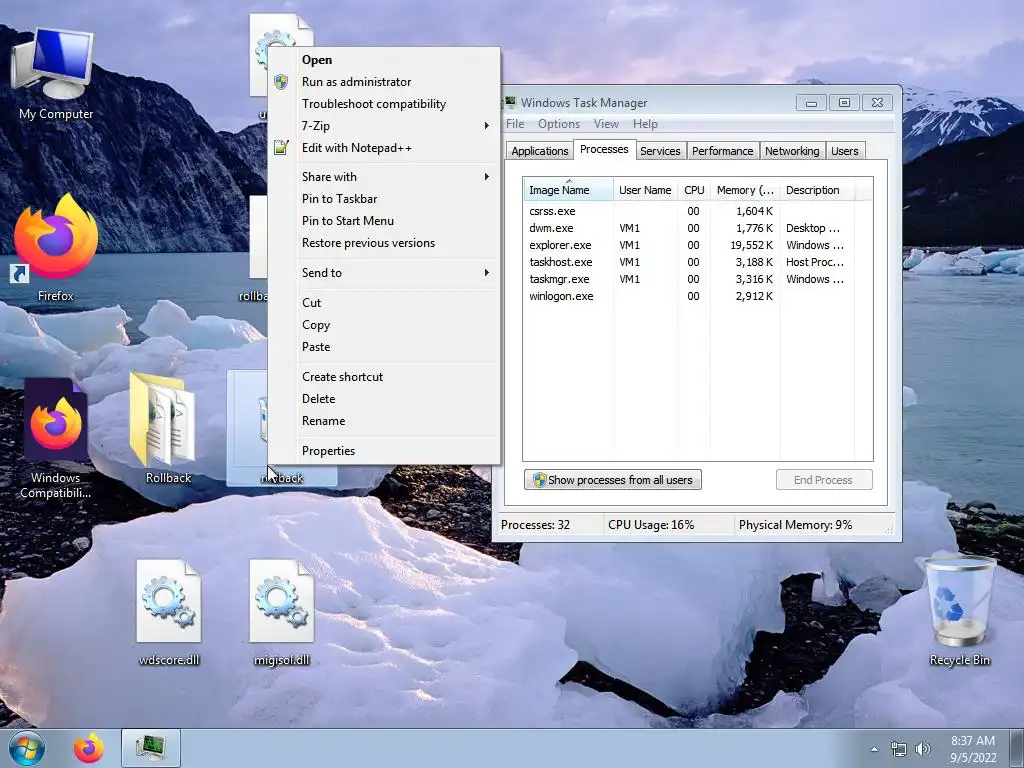Switch to the Services tab
Screen dimensions: 1024x768
660,151
